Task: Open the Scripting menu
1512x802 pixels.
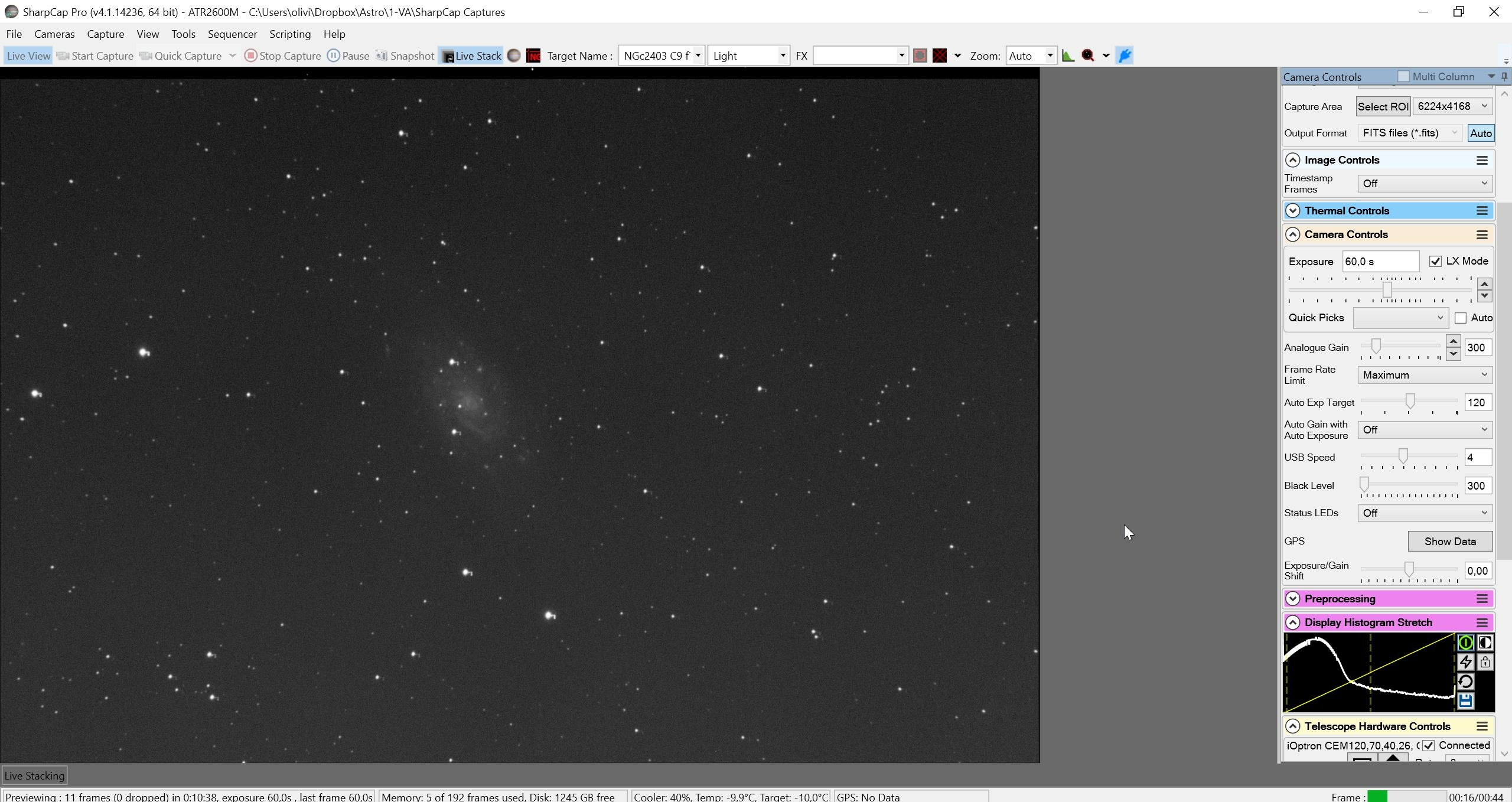Action: coord(290,34)
